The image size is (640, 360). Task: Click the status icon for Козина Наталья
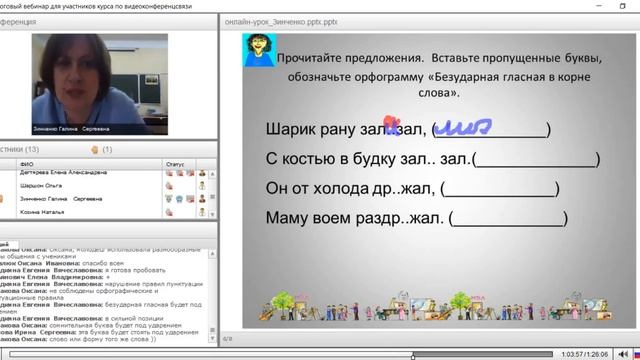coord(169,212)
